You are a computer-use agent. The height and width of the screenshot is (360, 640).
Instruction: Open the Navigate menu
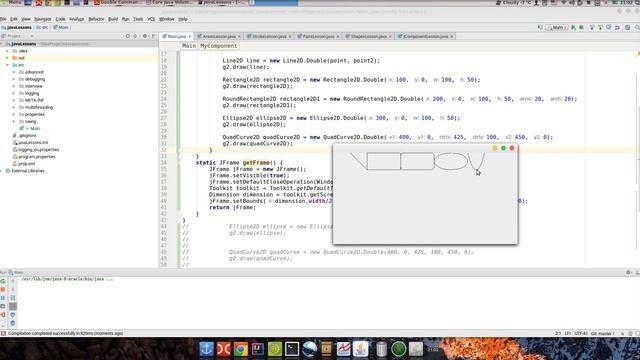(x=42, y=19)
